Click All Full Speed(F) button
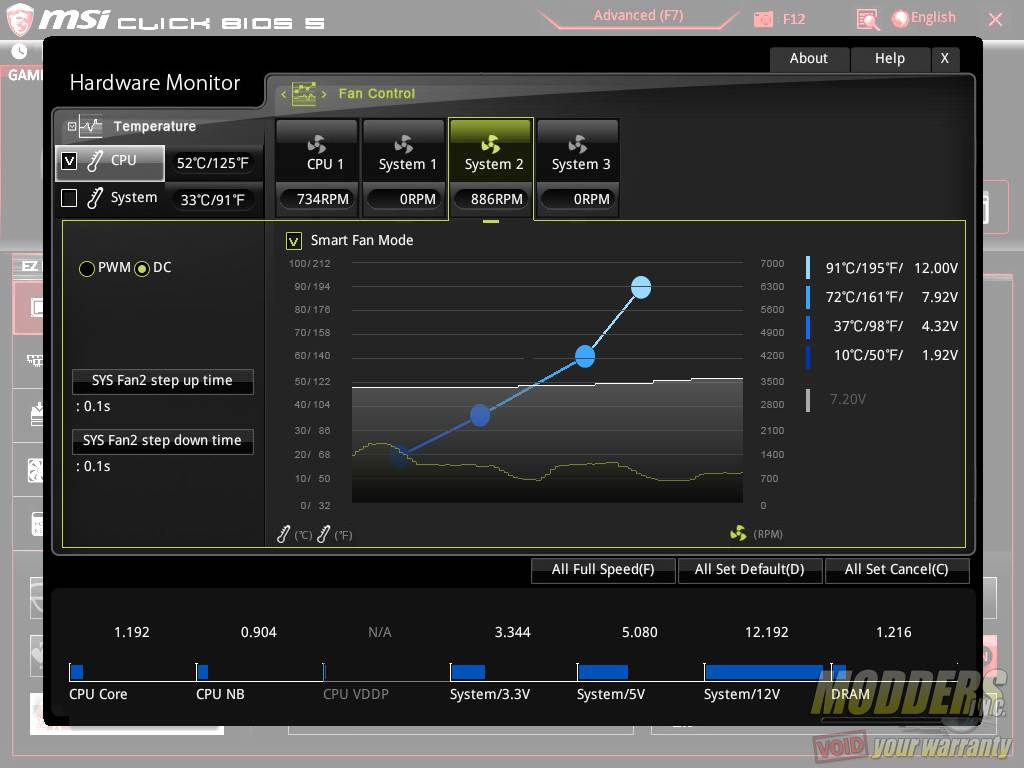1024x768 pixels. click(603, 569)
